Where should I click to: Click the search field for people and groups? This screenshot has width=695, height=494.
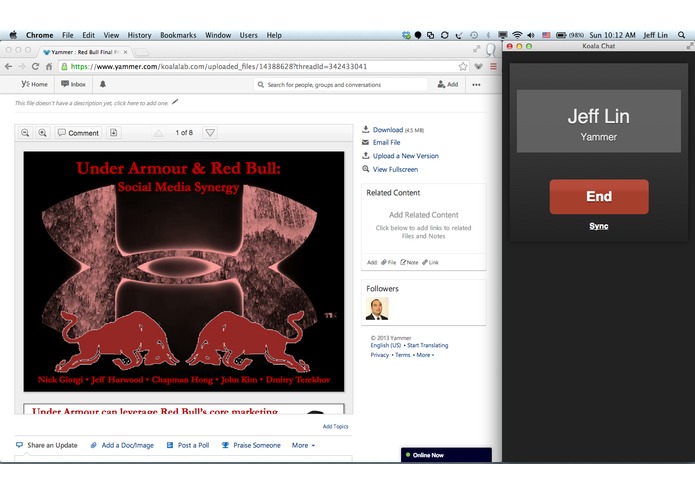point(340,85)
